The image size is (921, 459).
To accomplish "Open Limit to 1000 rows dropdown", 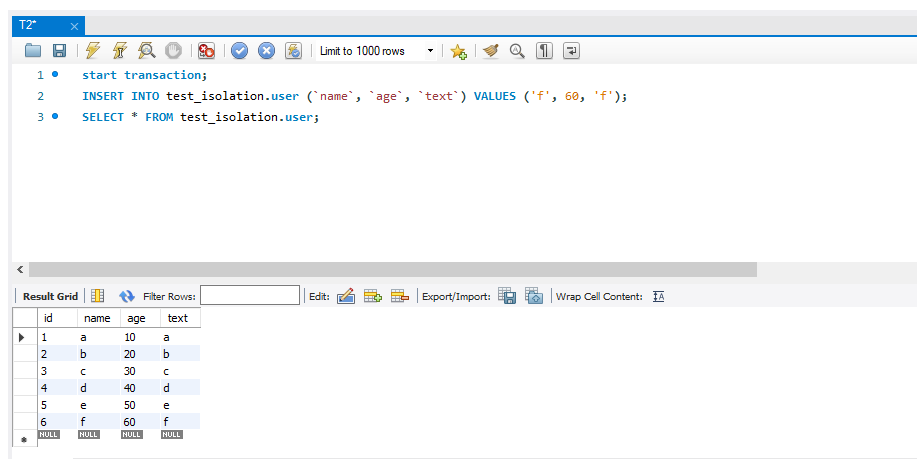I will pyautogui.click(x=377, y=51).
